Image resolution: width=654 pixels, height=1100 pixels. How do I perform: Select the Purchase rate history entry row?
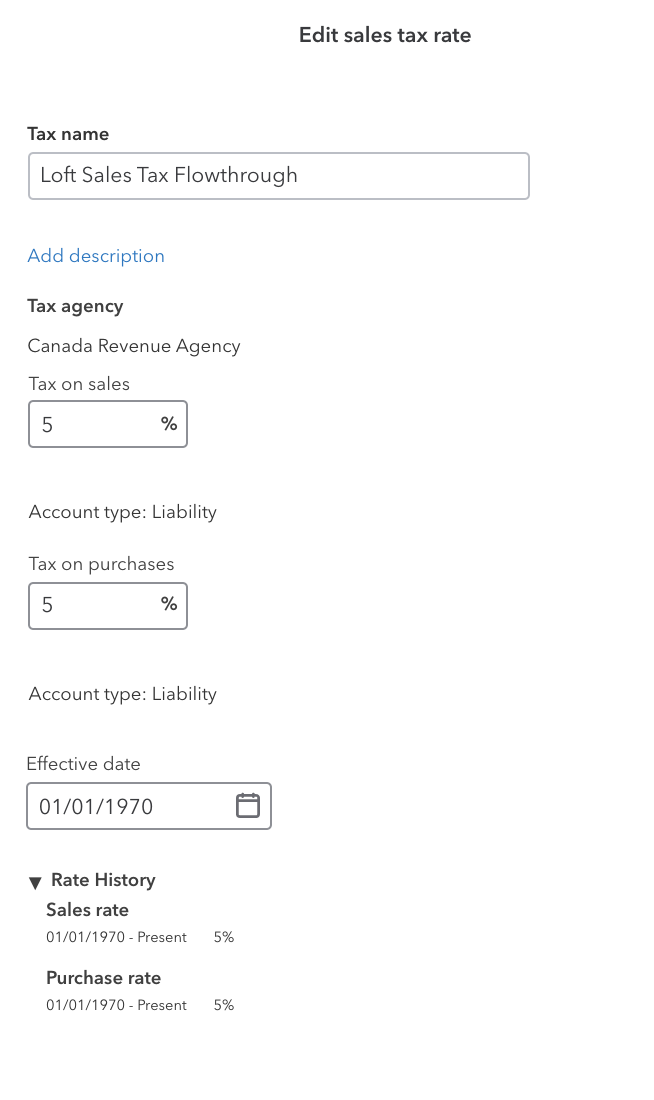pyautogui.click(x=139, y=1006)
